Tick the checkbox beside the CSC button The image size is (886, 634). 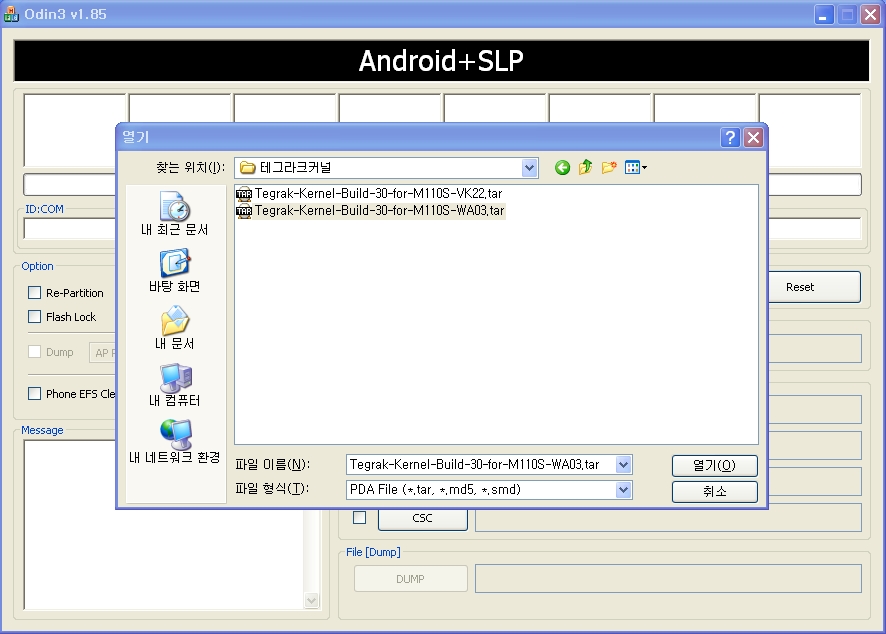tap(359, 518)
